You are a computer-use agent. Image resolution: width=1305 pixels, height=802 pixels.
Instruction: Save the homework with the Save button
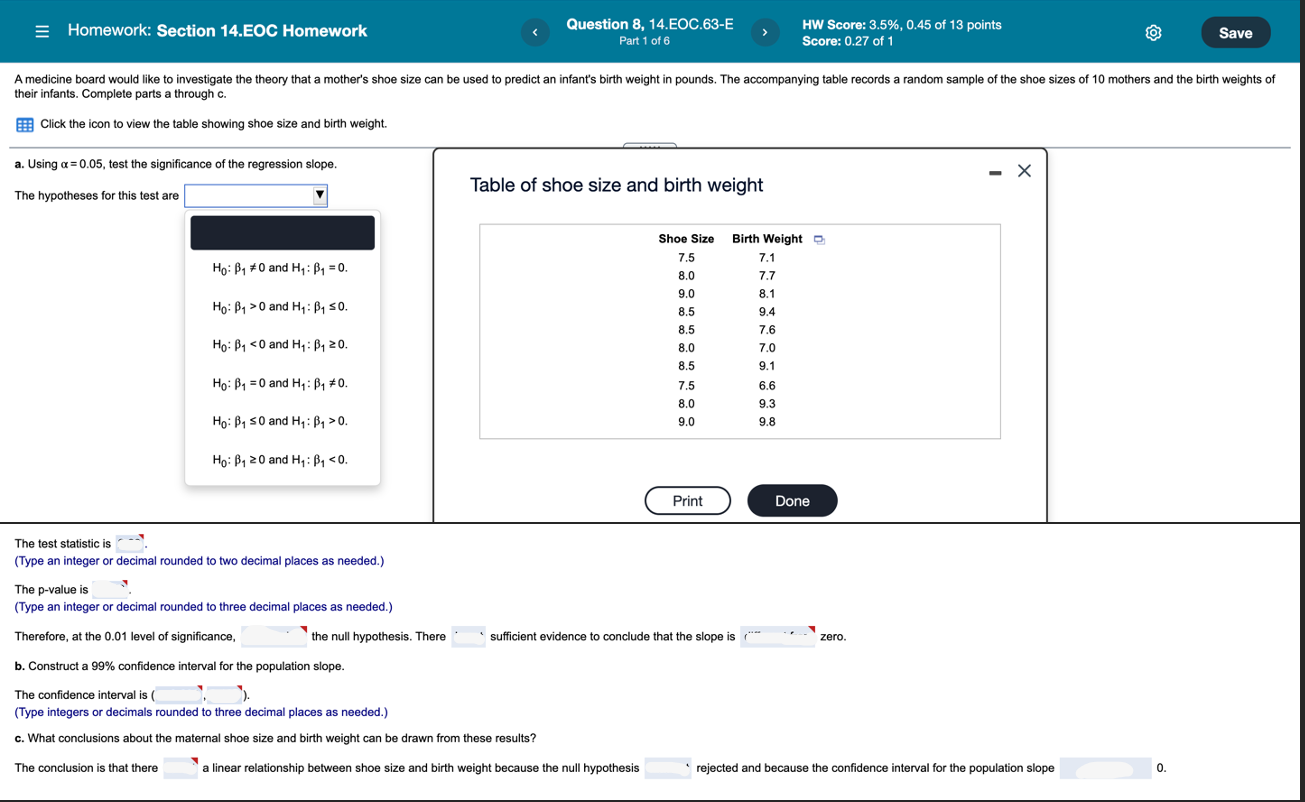[1235, 31]
